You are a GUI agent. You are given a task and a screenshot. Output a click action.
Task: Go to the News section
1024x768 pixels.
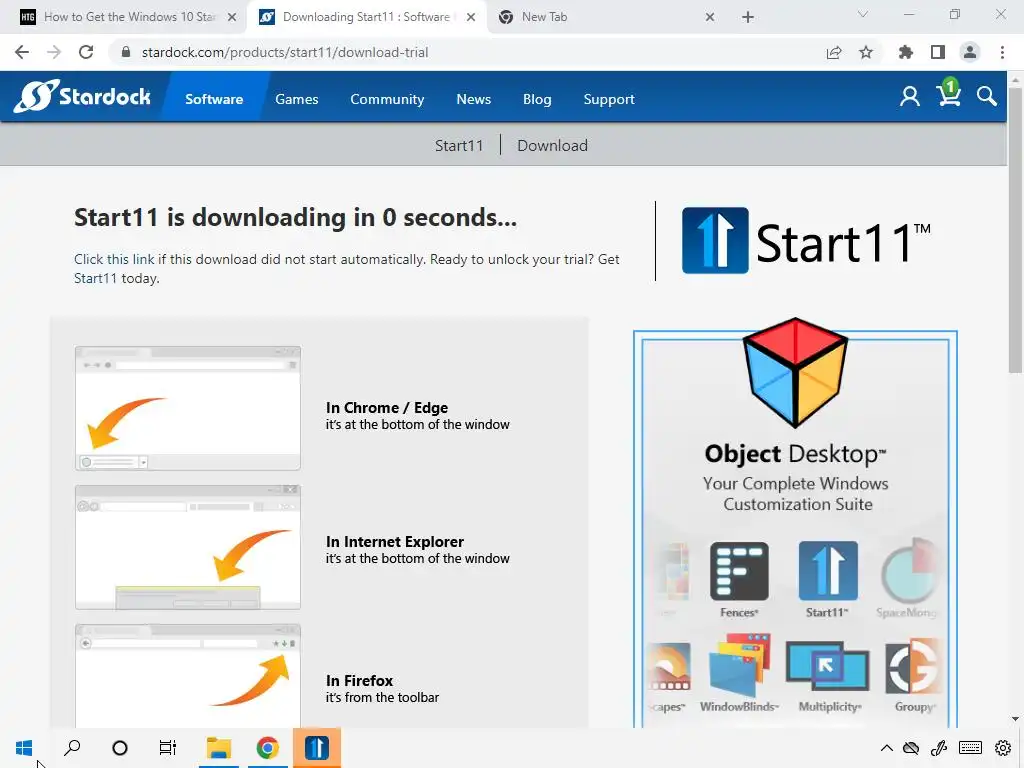pos(473,99)
